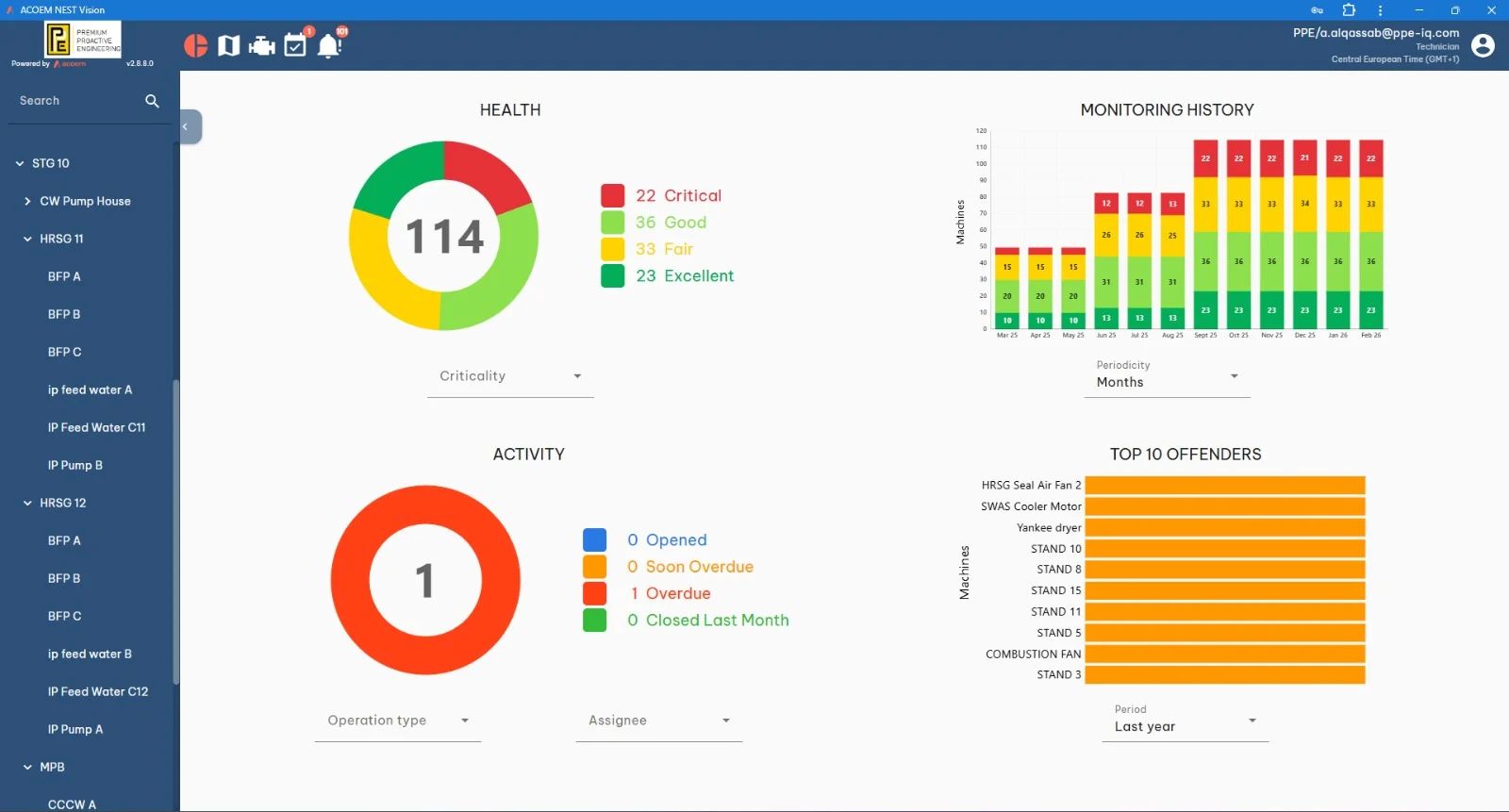Collapse the HRSG 12 tree node
Image resolution: width=1509 pixels, height=812 pixels.
(x=27, y=503)
